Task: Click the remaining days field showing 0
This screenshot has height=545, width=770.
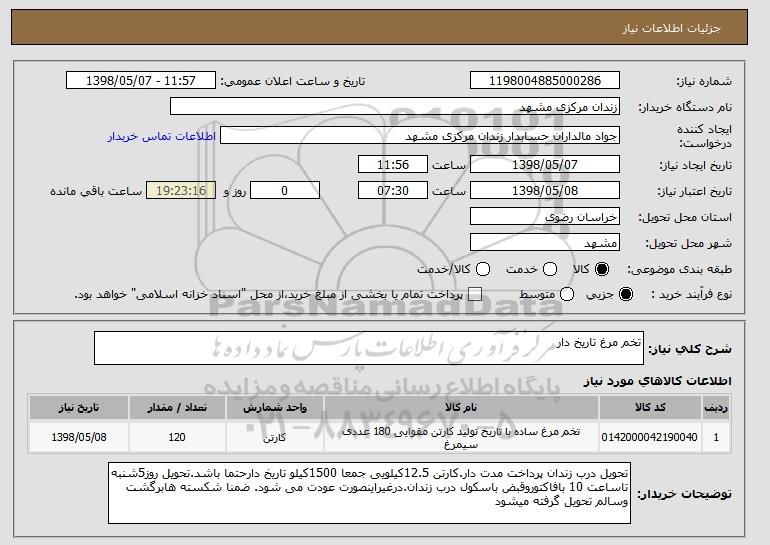Action: pos(285,191)
